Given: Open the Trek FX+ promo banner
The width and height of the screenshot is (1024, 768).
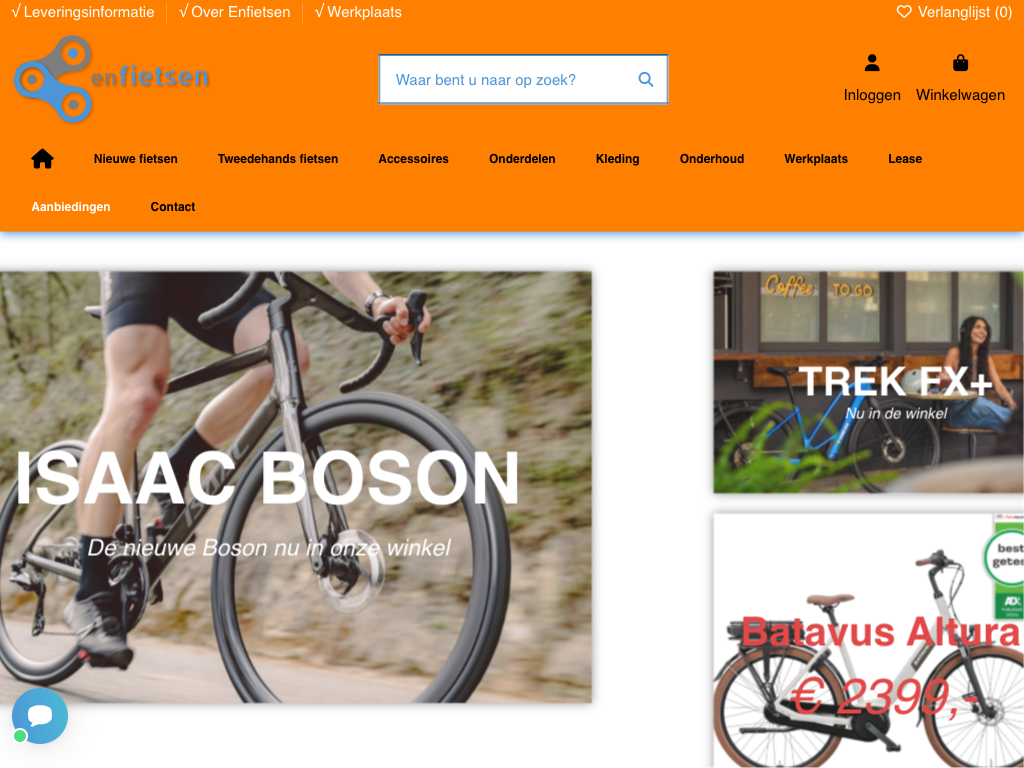Looking at the screenshot, I should (x=868, y=382).
